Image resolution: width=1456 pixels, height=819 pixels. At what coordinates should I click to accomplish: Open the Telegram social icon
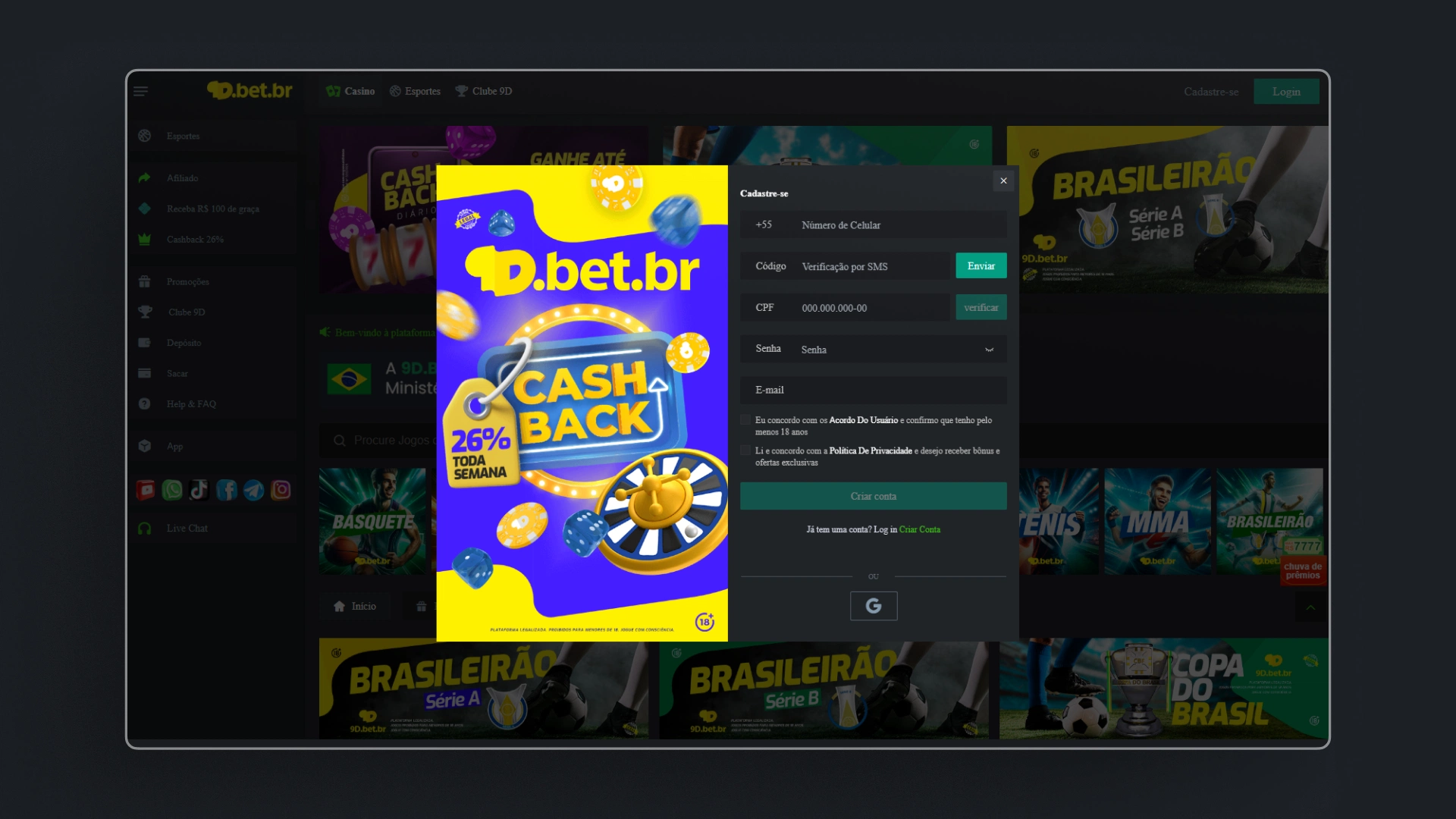(253, 491)
